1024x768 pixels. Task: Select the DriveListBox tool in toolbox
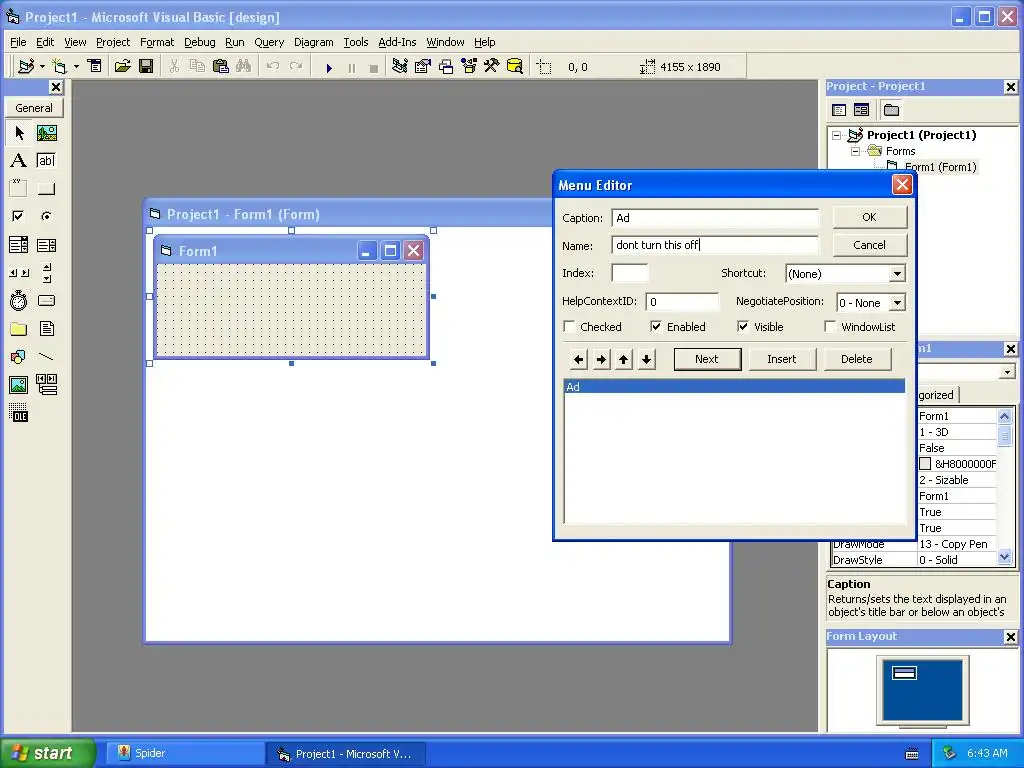coord(46,300)
